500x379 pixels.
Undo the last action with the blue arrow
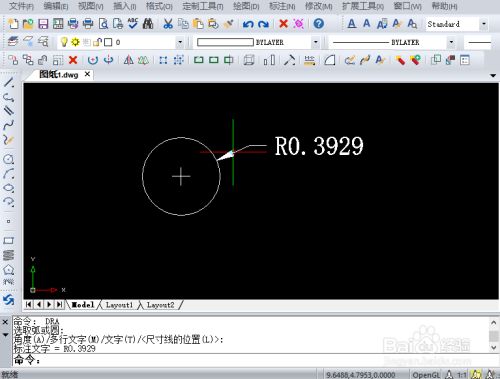(248, 24)
